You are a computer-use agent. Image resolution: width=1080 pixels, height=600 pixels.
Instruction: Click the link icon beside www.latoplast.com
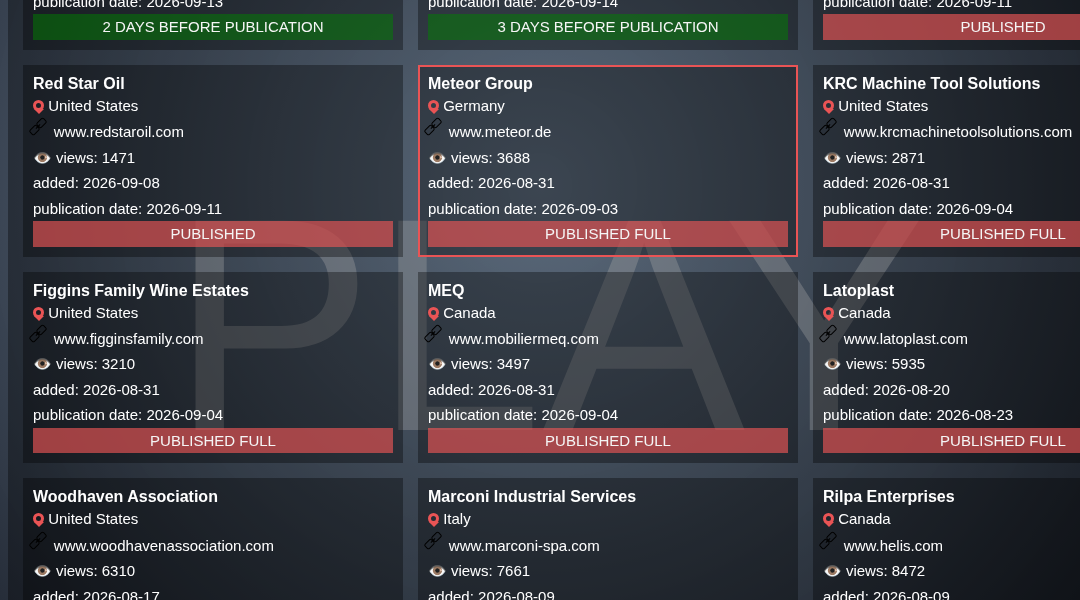(828, 334)
